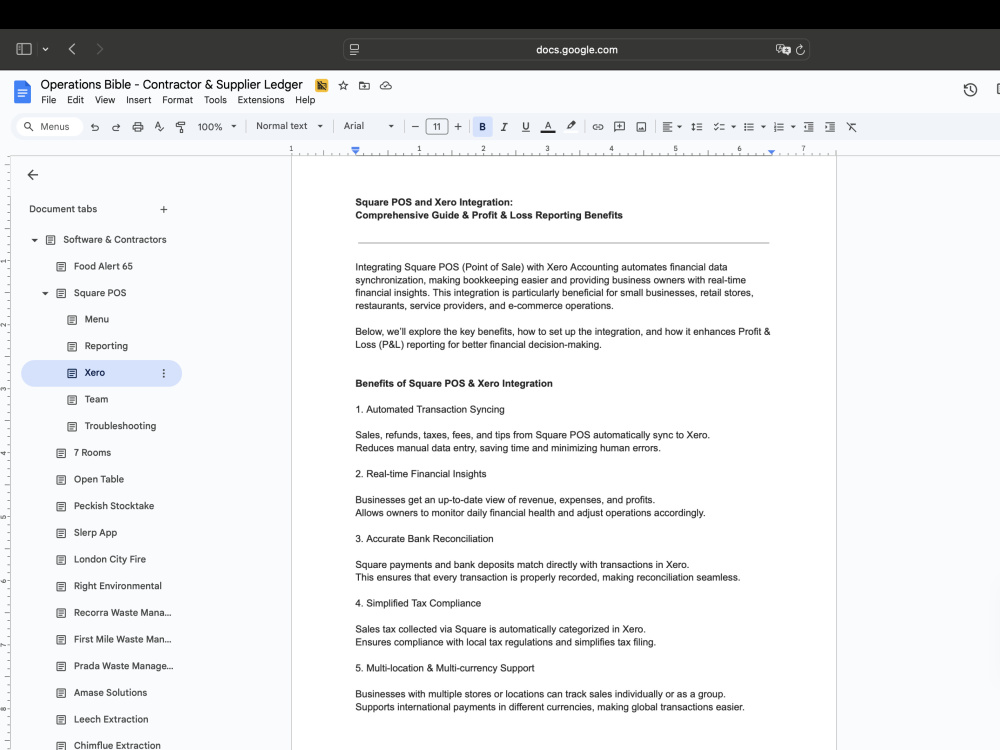The width and height of the screenshot is (1000, 750).
Task: Expand numbered list options arrow
Action: click(x=793, y=127)
